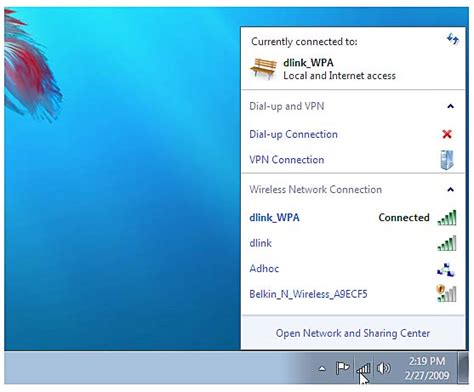Image resolution: width=474 pixels, height=392 pixels.
Task: Collapse the Dial-up and VPN section
Action: [450, 106]
